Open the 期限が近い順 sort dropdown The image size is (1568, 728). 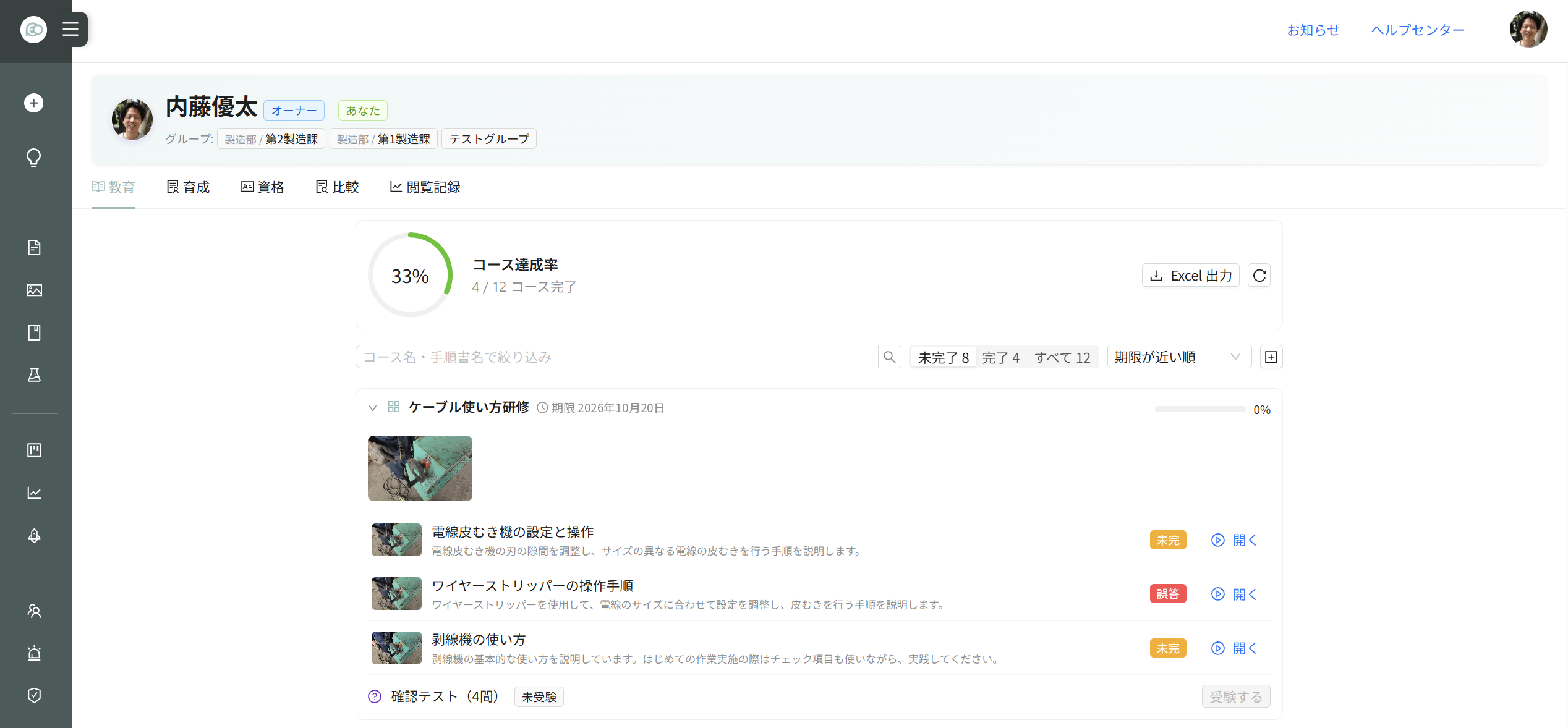coord(1179,357)
